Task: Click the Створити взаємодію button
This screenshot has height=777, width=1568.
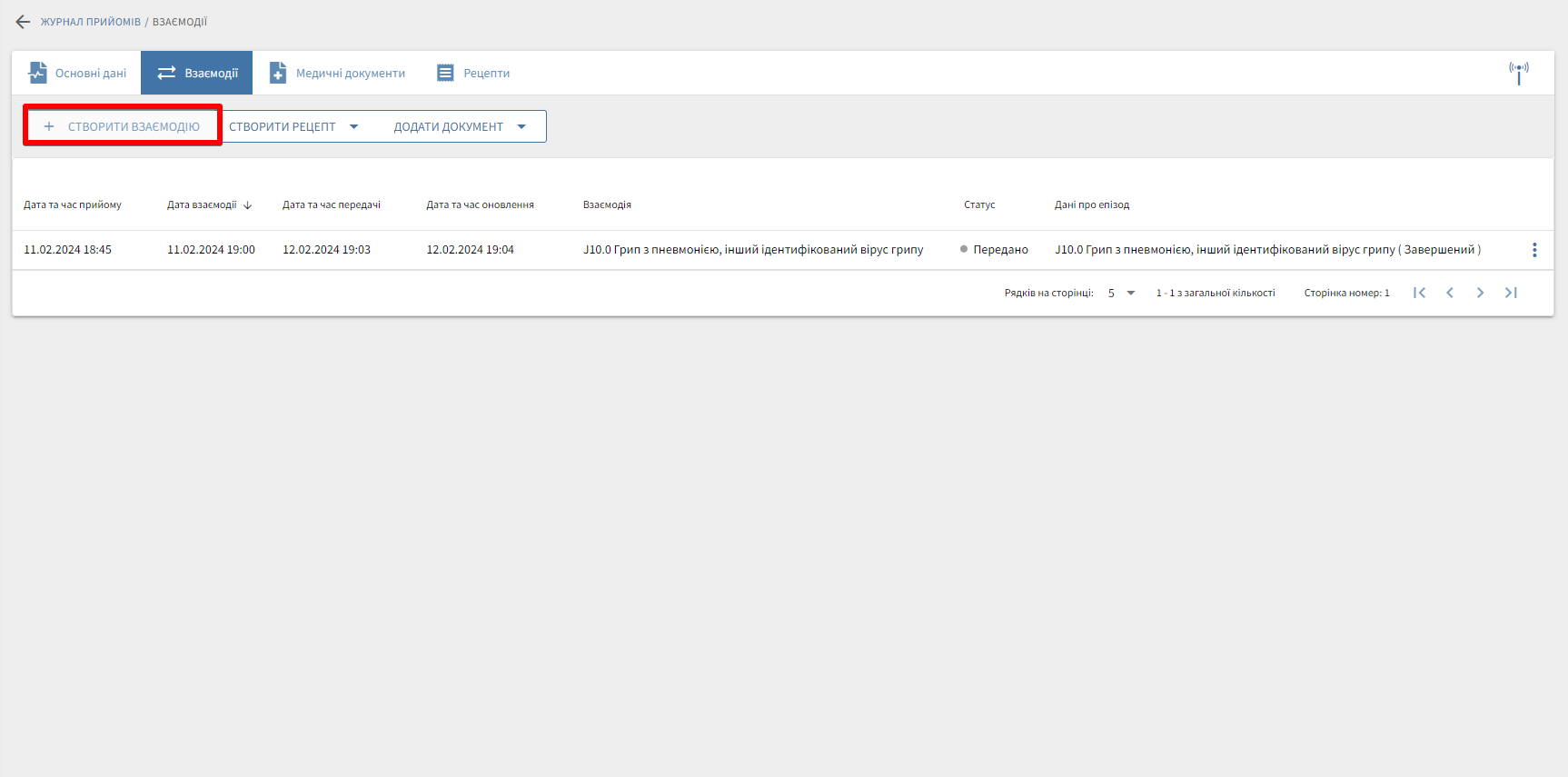Action: [x=123, y=126]
